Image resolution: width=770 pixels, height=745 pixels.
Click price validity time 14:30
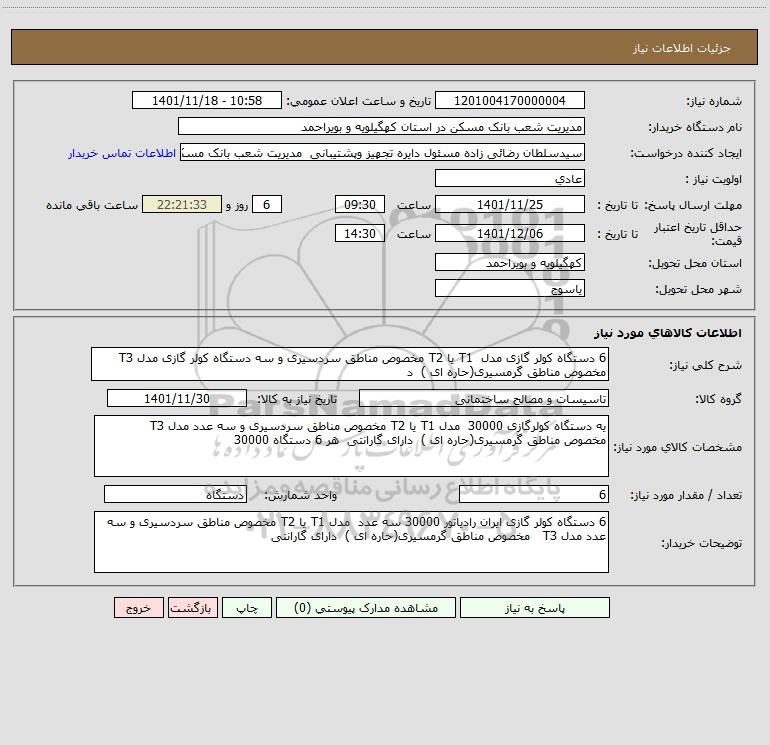359,233
